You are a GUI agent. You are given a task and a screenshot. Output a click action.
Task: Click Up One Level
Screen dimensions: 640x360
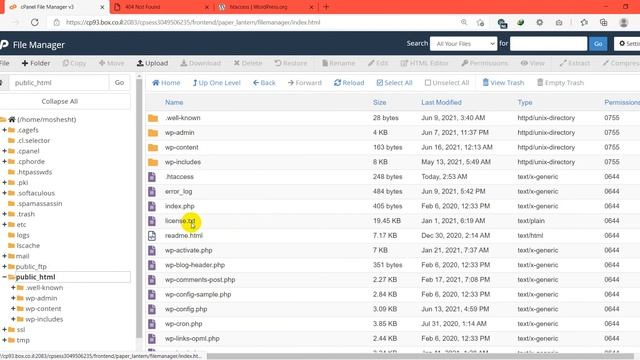click(x=216, y=83)
